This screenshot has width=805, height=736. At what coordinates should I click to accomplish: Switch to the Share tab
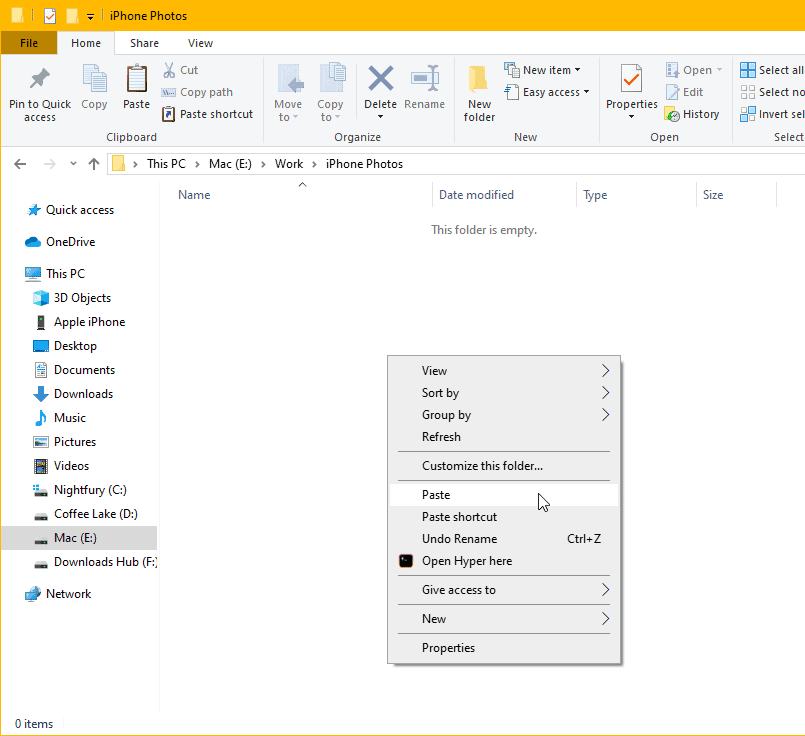coord(144,43)
